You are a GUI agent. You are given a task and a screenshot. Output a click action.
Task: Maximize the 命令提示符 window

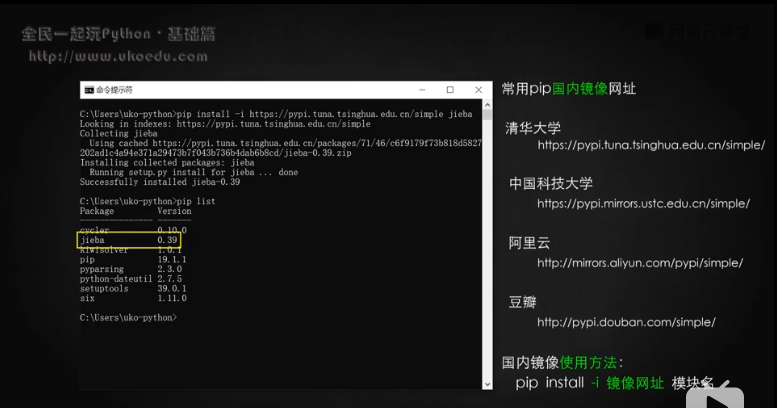(x=450, y=90)
